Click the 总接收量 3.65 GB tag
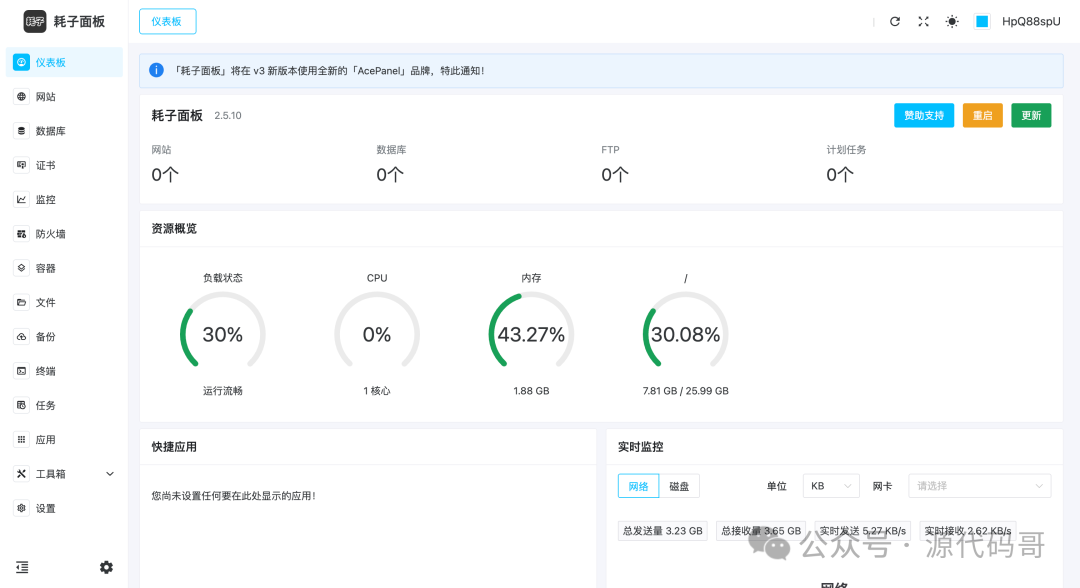 761,531
